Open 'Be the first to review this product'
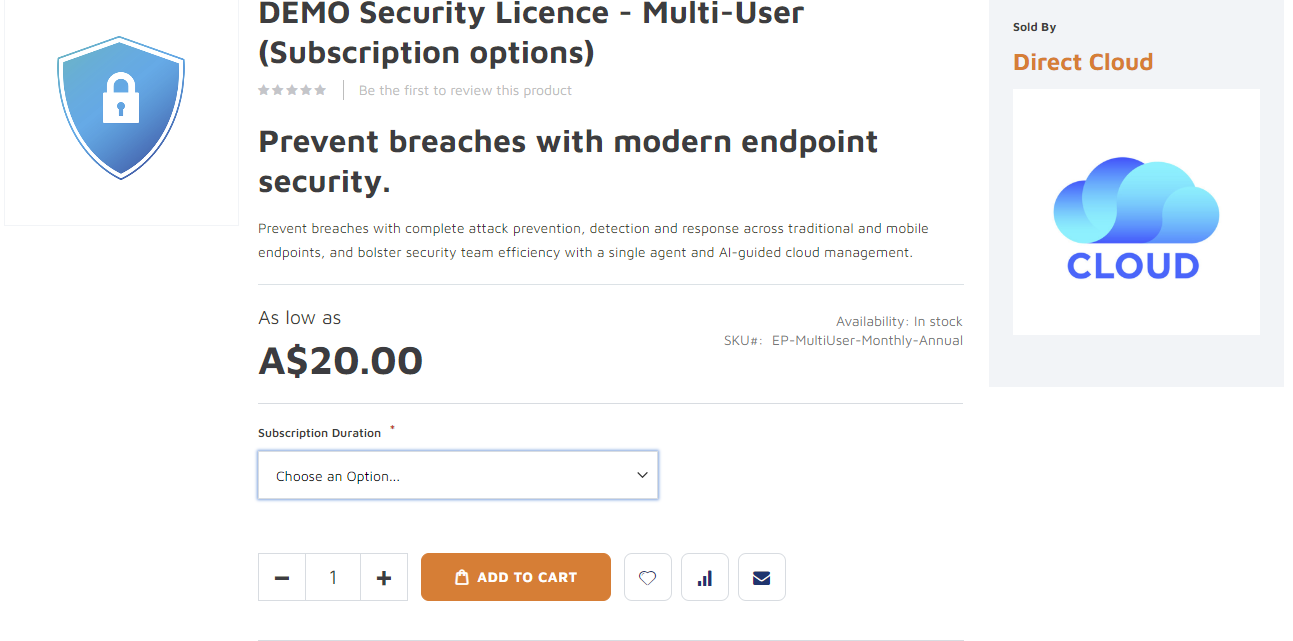 (465, 90)
